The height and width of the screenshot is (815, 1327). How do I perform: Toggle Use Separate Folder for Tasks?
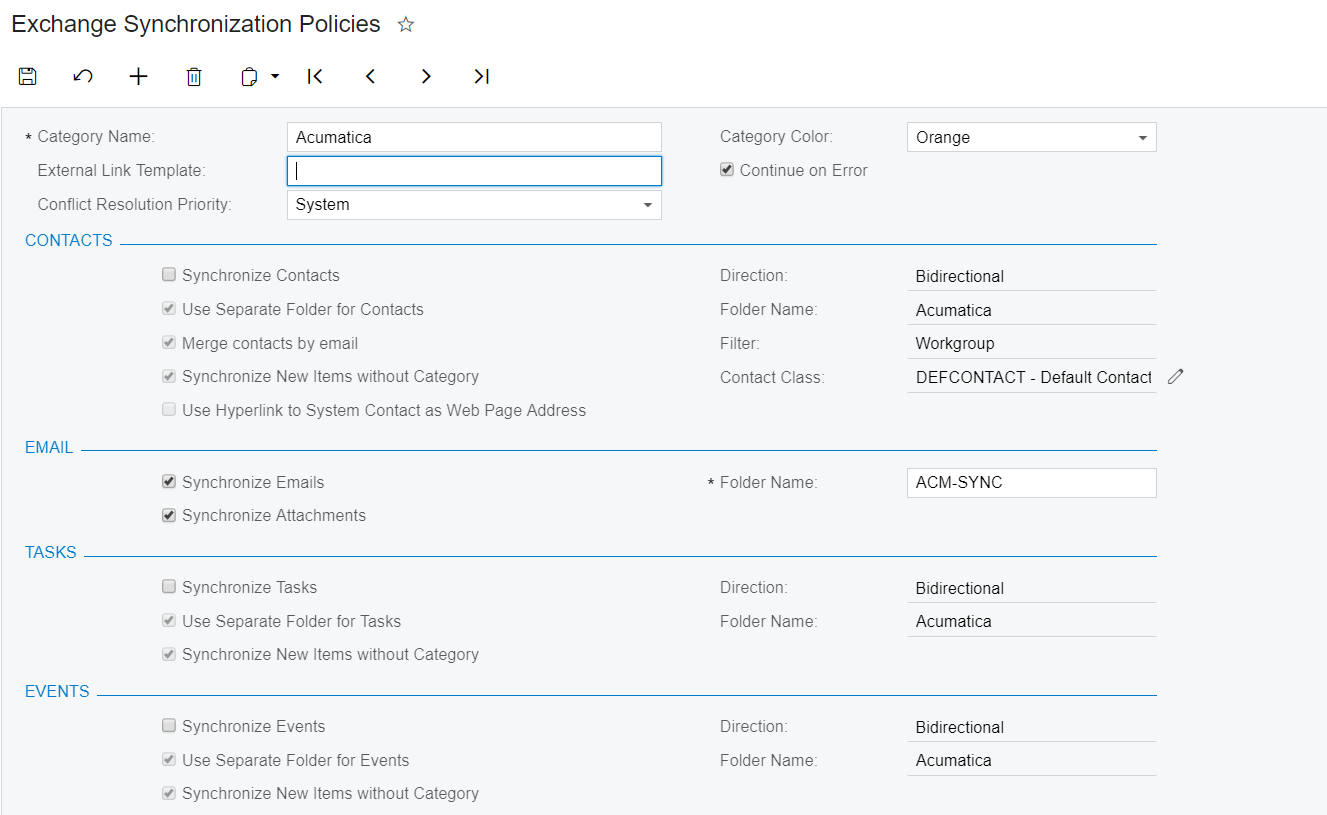click(169, 621)
